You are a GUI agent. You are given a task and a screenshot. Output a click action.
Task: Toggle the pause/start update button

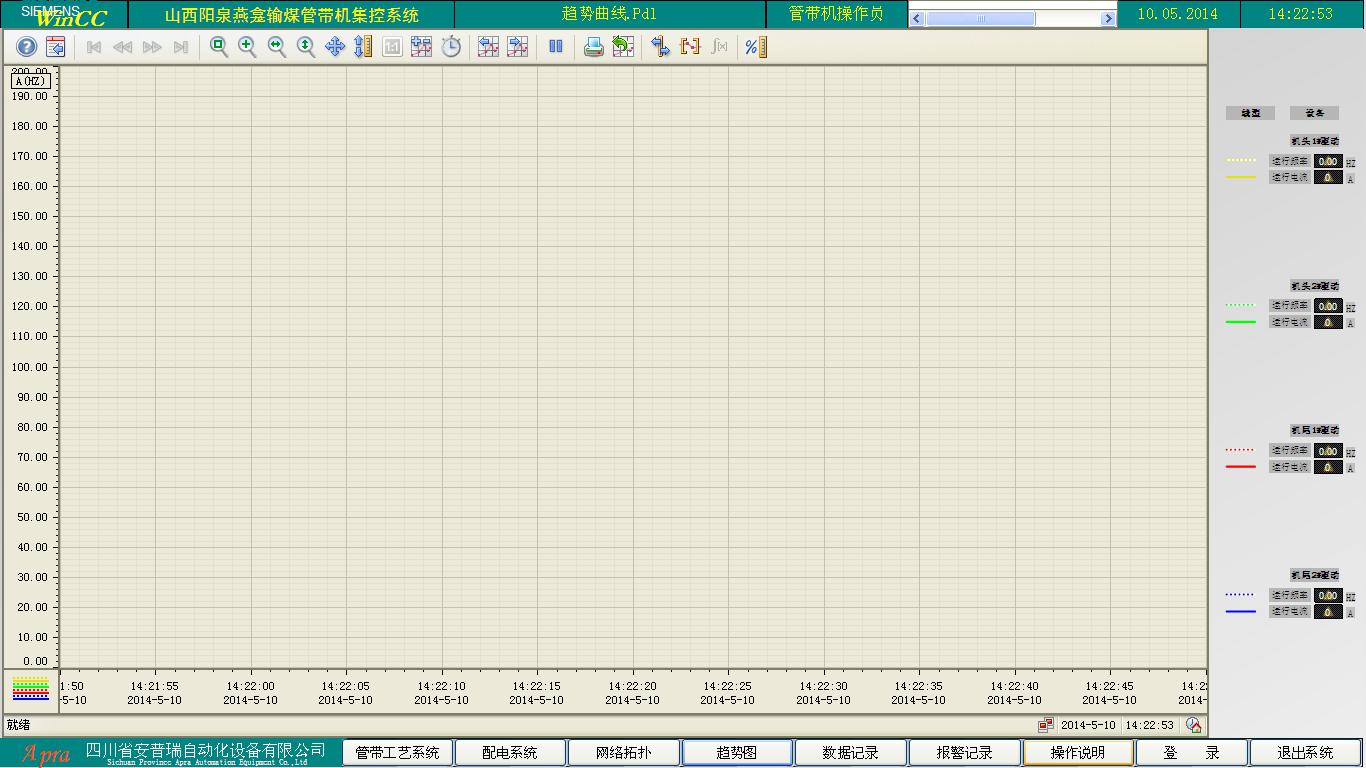click(556, 47)
